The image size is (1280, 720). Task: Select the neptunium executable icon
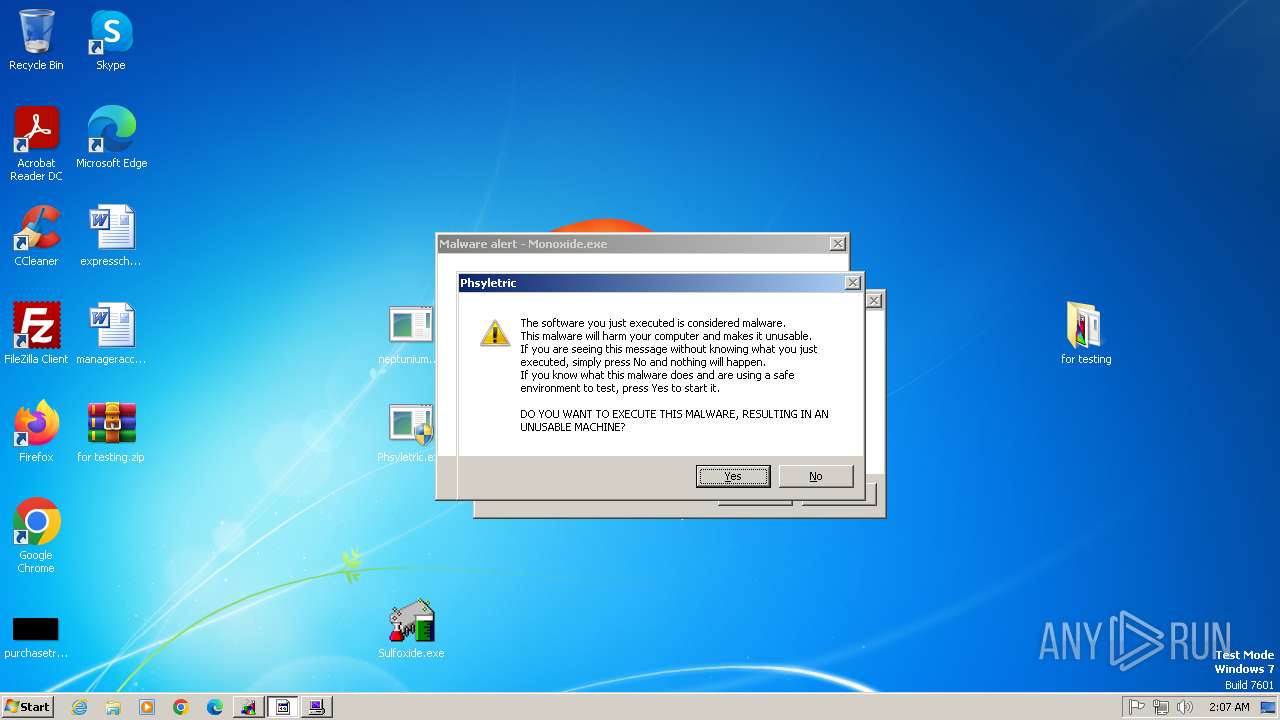410,334
